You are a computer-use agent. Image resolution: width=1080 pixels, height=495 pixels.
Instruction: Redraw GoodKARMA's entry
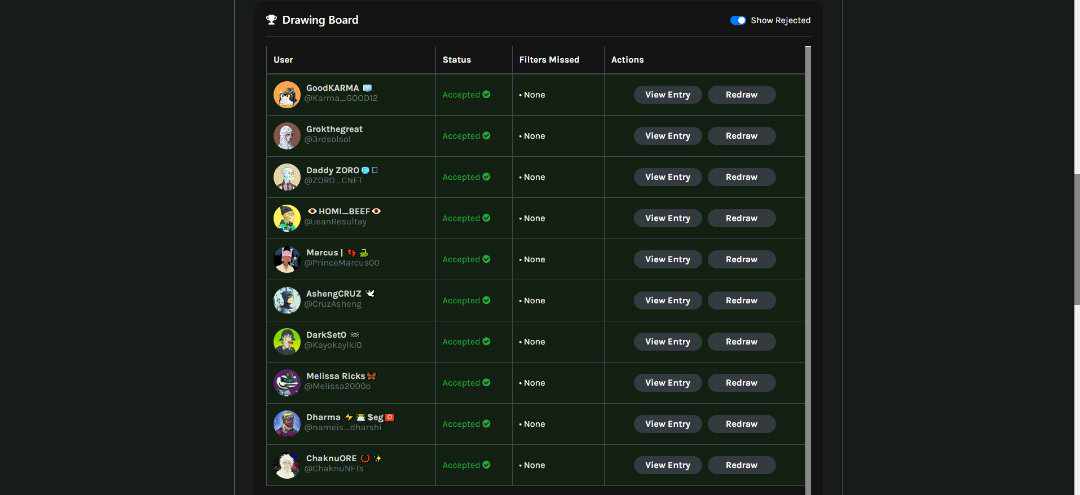point(741,95)
